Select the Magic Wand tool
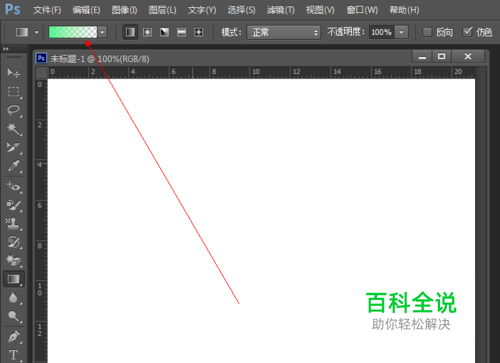Screen dimensions: 500x363 click(13, 129)
